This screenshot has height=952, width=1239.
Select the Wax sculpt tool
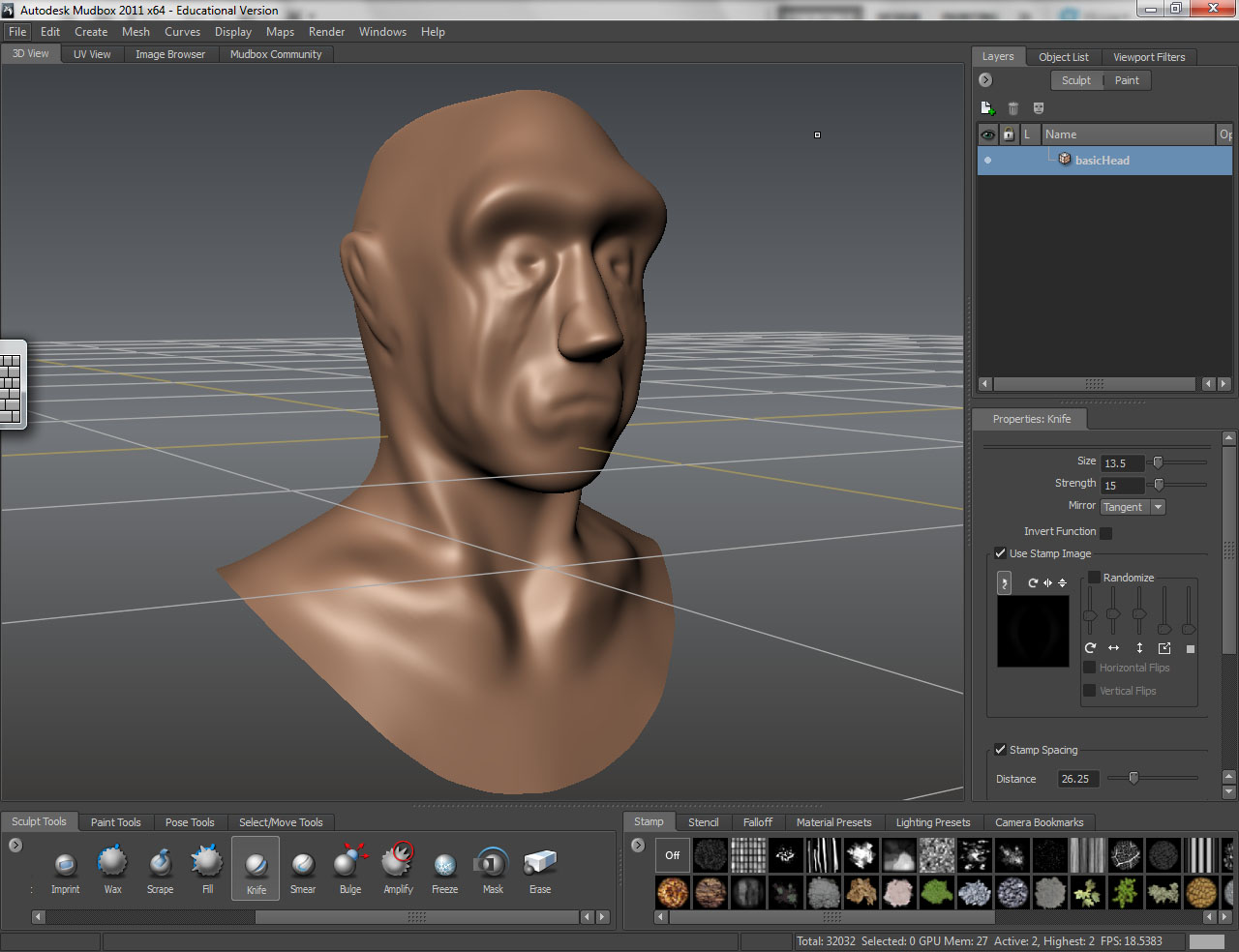(x=112, y=868)
